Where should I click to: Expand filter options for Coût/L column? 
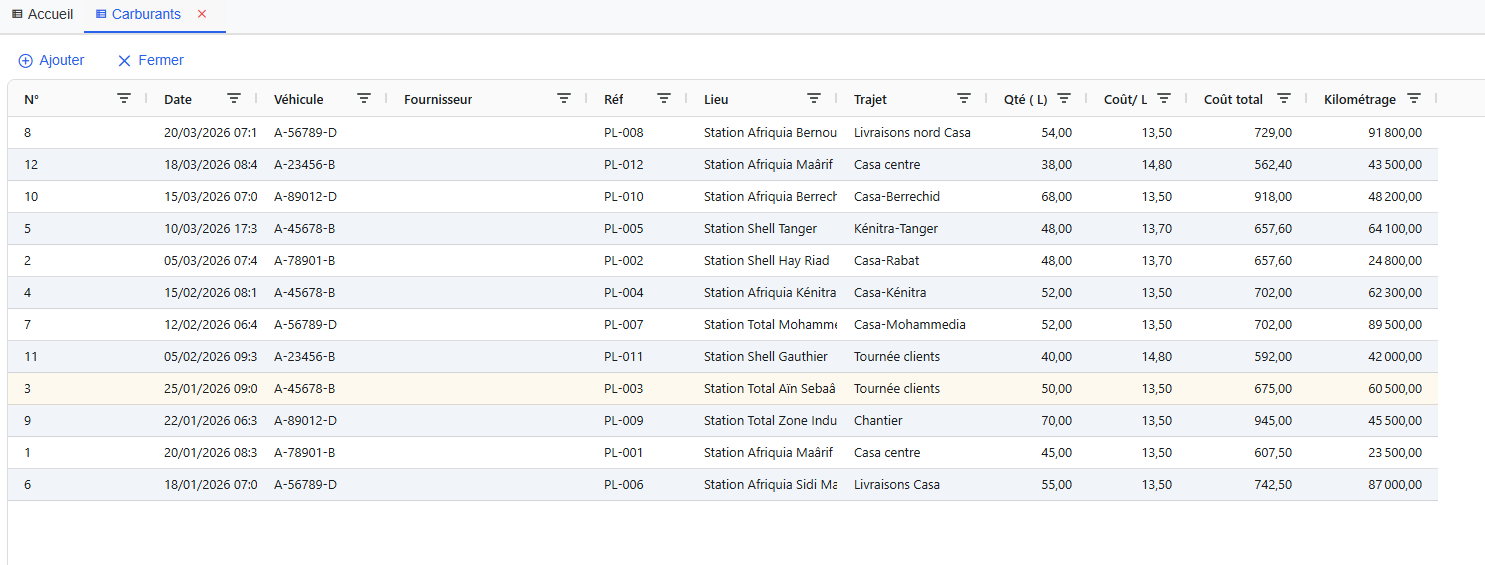1164,98
